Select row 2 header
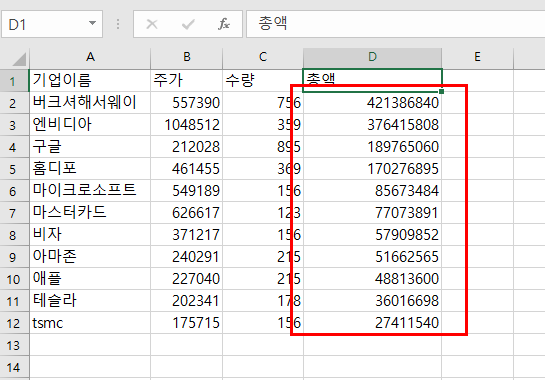This screenshot has height=380, width=545. [x=14, y=103]
